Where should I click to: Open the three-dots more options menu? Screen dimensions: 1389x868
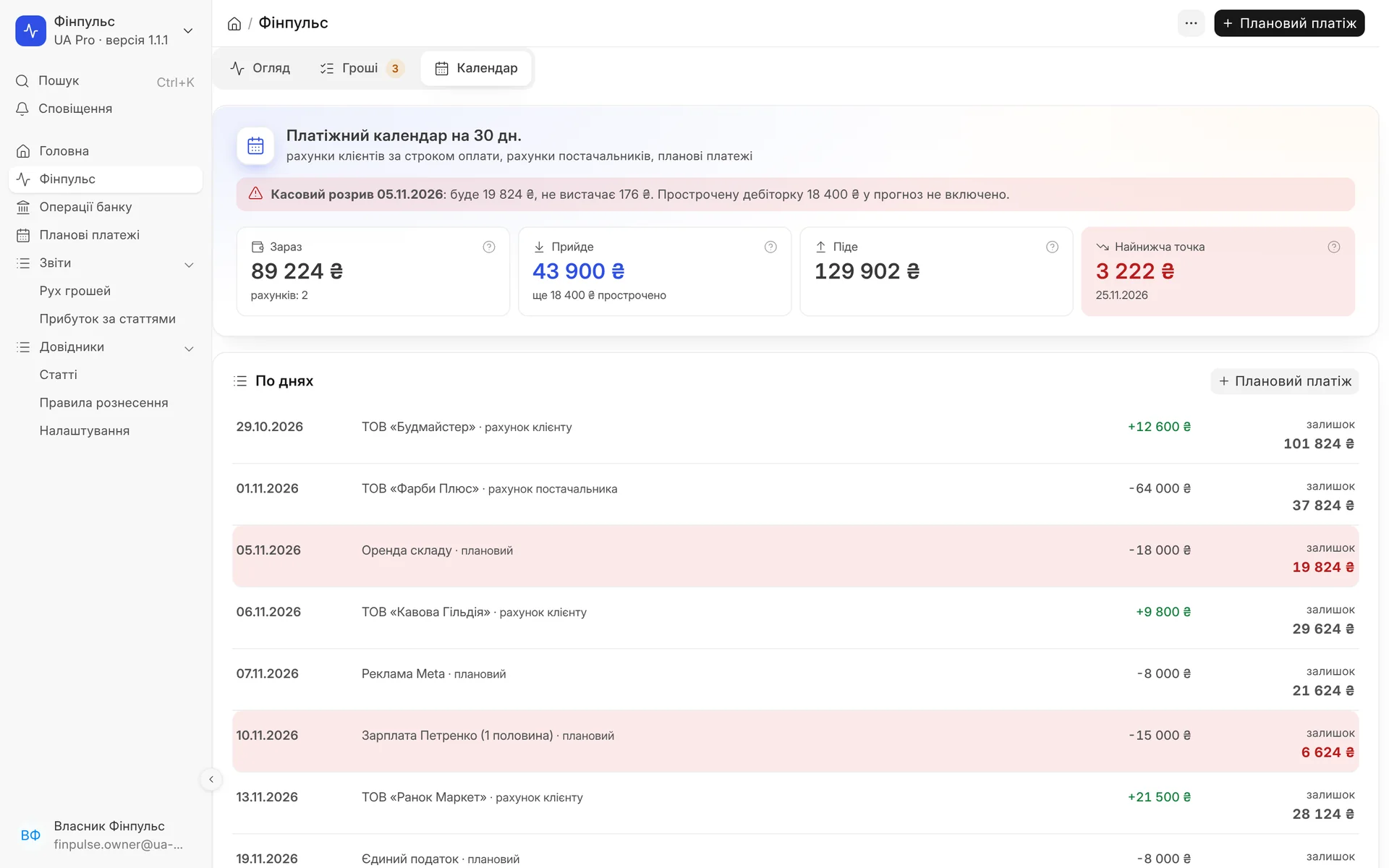point(1191,23)
